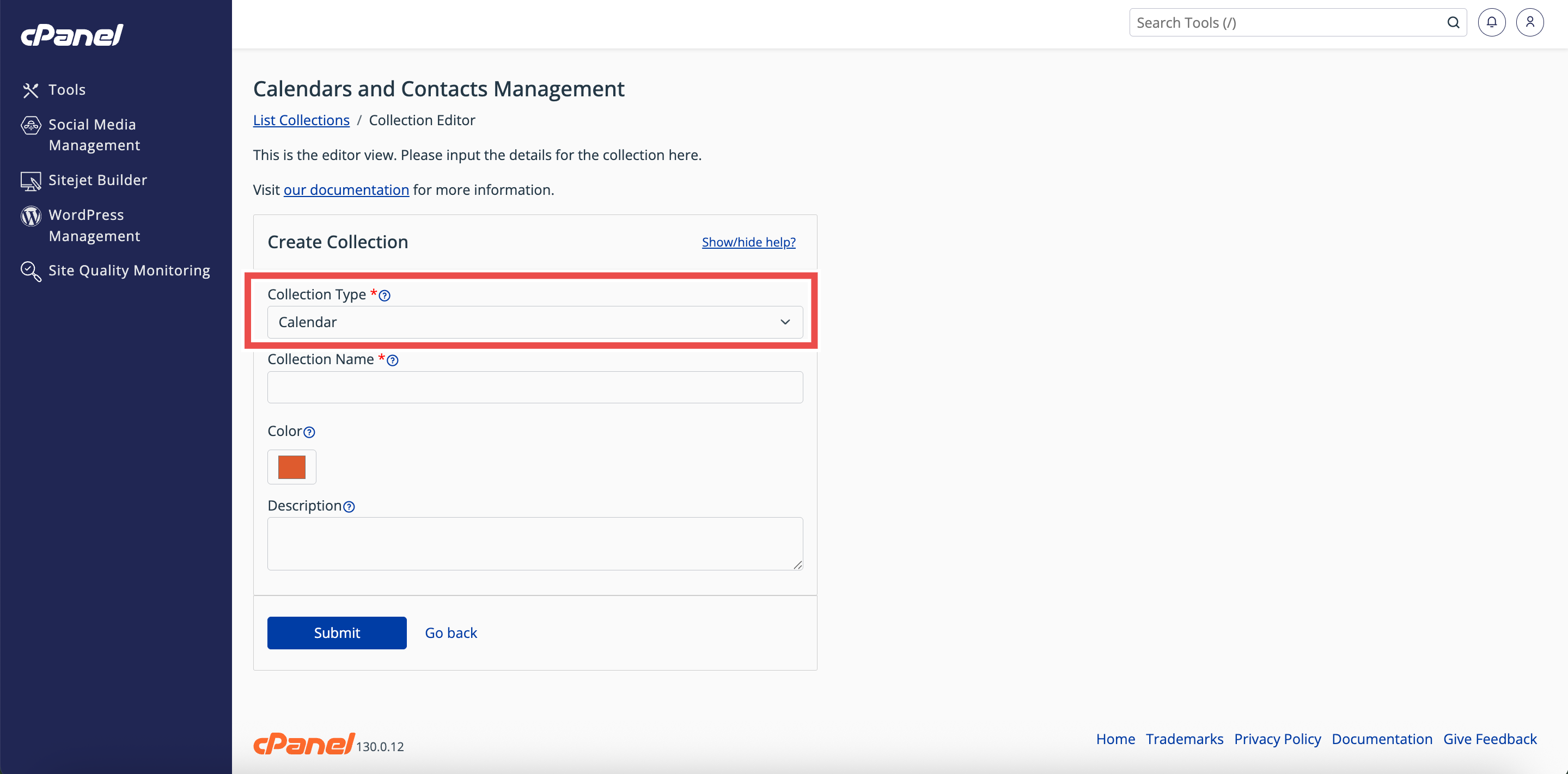Open Site Quality Monitoring
This screenshot has width=1568, height=774.
pos(129,270)
